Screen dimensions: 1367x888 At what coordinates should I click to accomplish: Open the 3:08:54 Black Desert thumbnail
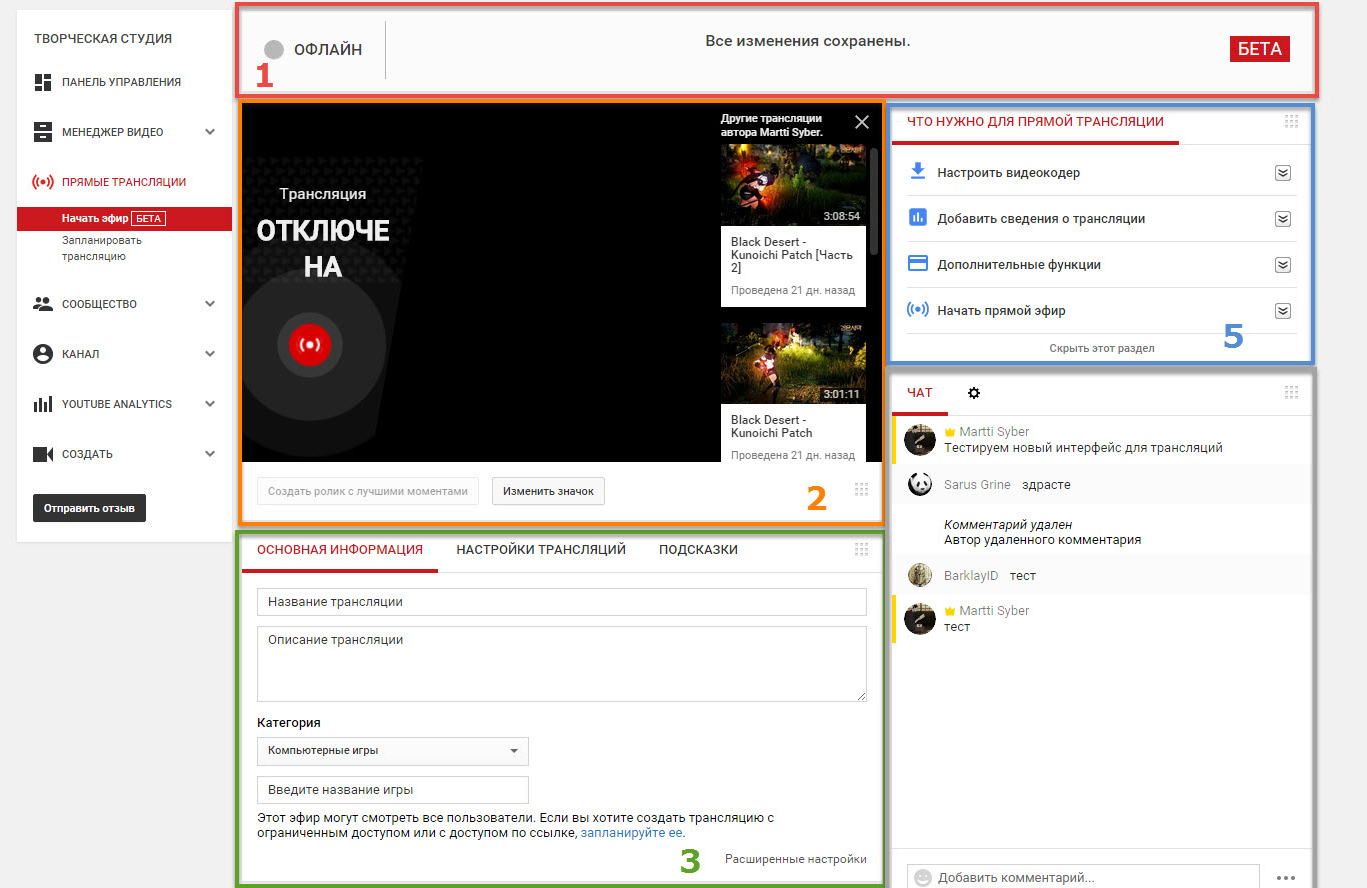(793, 185)
